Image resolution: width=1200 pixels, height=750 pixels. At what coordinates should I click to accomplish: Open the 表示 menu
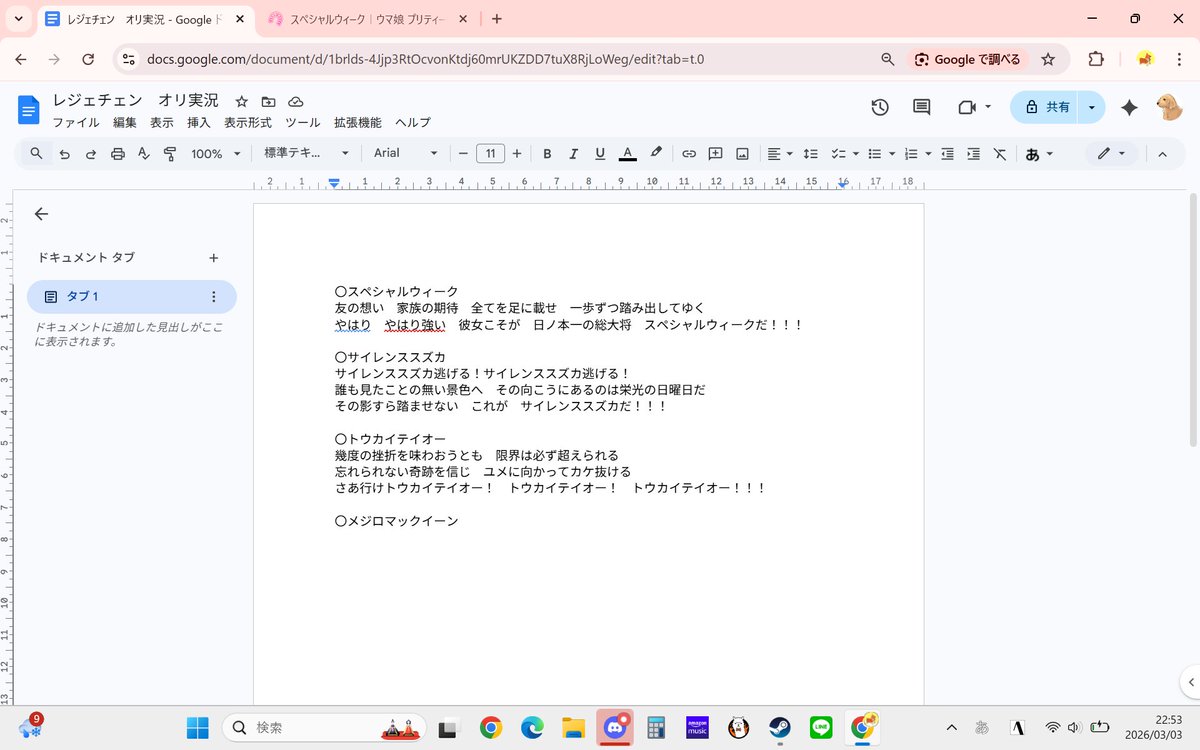(x=162, y=122)
